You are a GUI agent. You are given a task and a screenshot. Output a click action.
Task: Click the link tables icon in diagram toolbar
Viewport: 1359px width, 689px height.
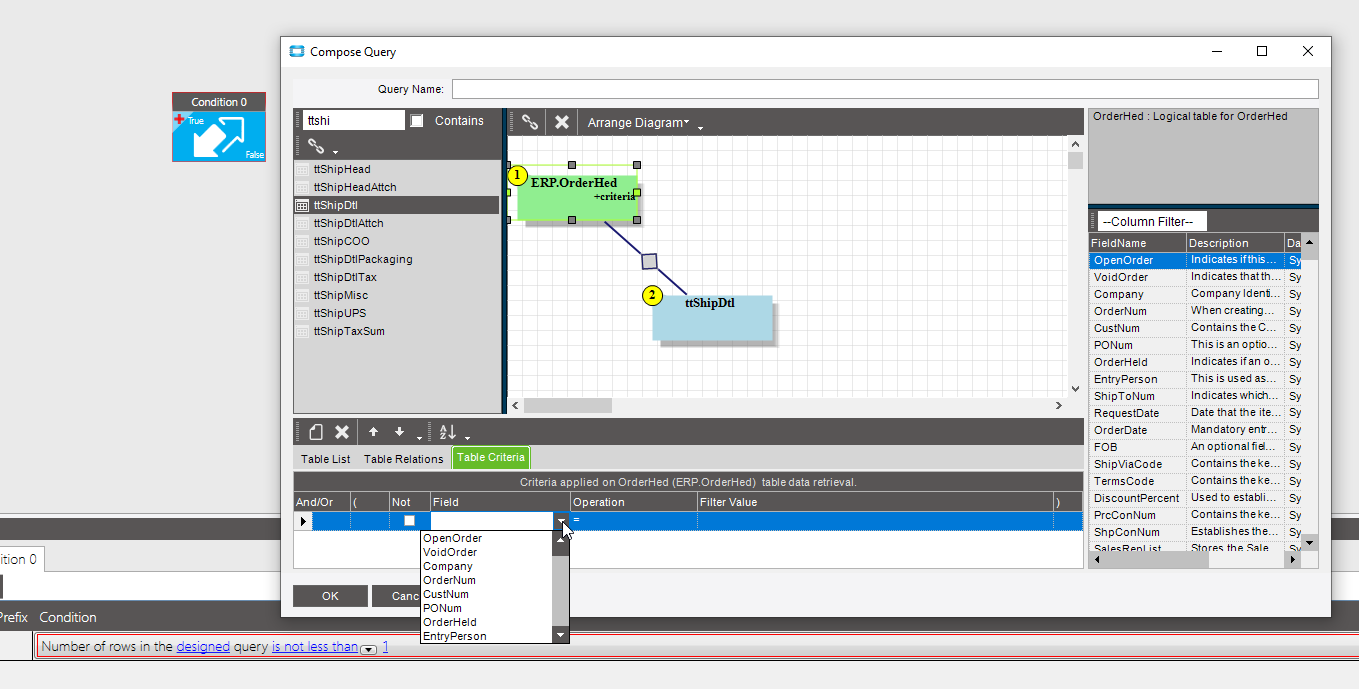(530, 122)
